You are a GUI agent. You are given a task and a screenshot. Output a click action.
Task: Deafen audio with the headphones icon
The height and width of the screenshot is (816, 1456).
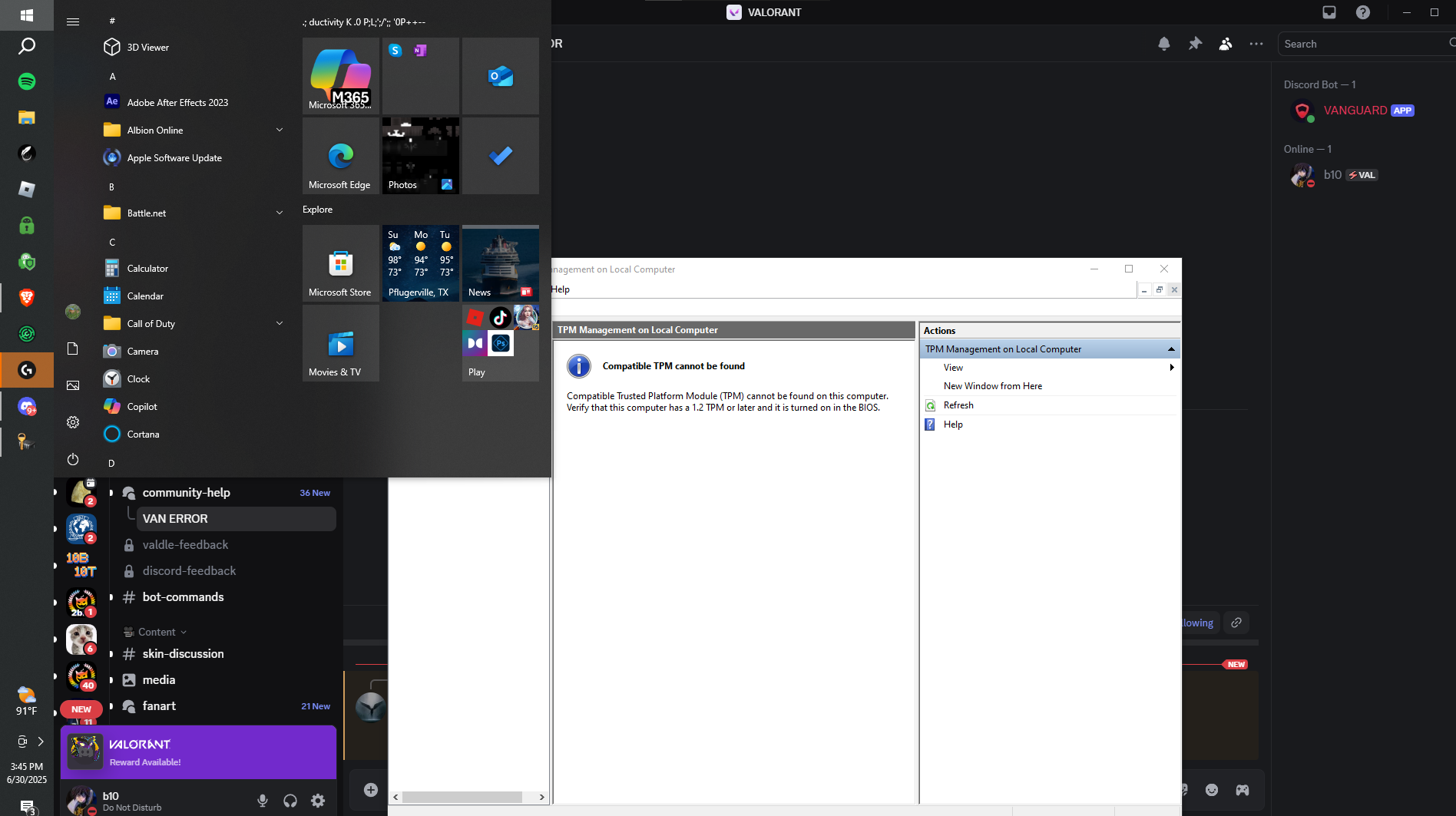point(290,801)
